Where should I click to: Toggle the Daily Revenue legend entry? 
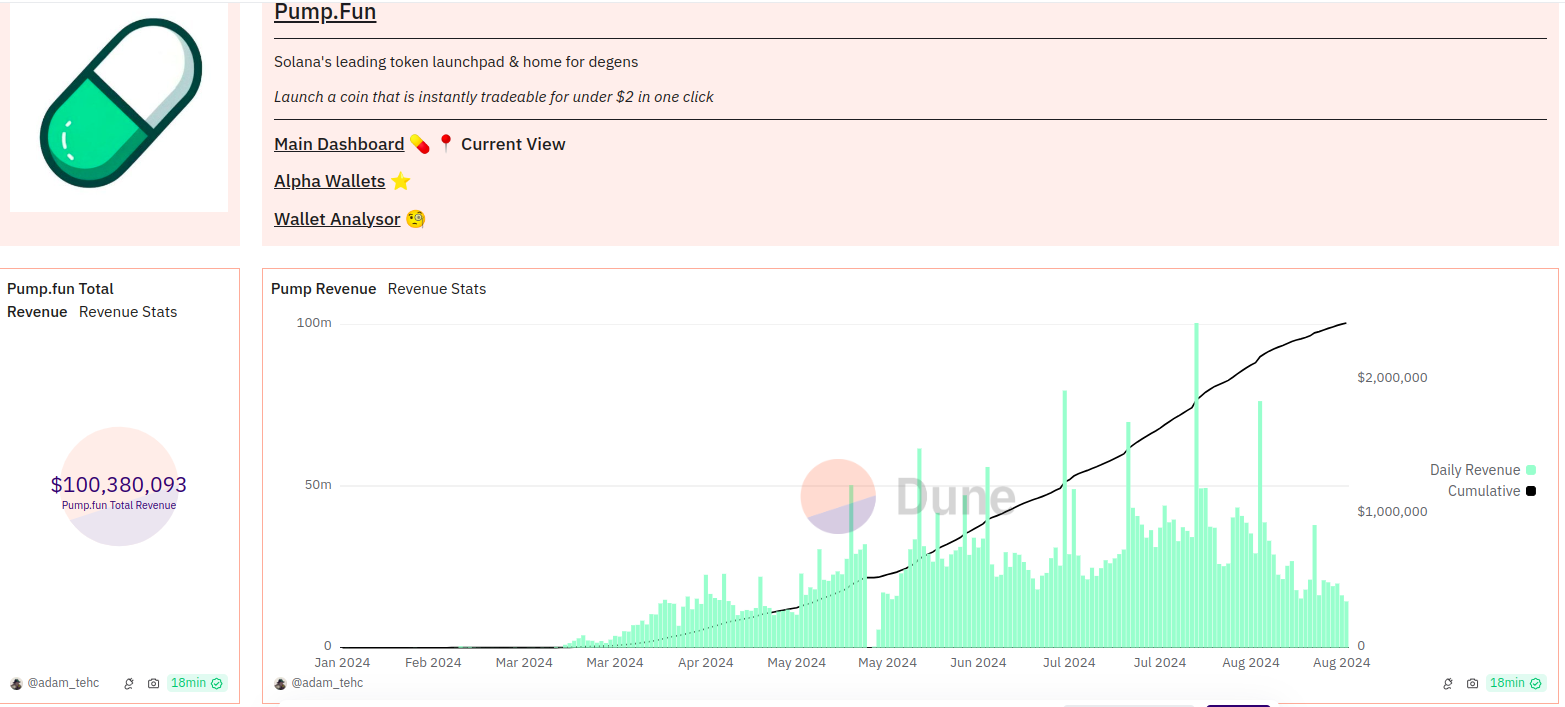[1482, 470]
